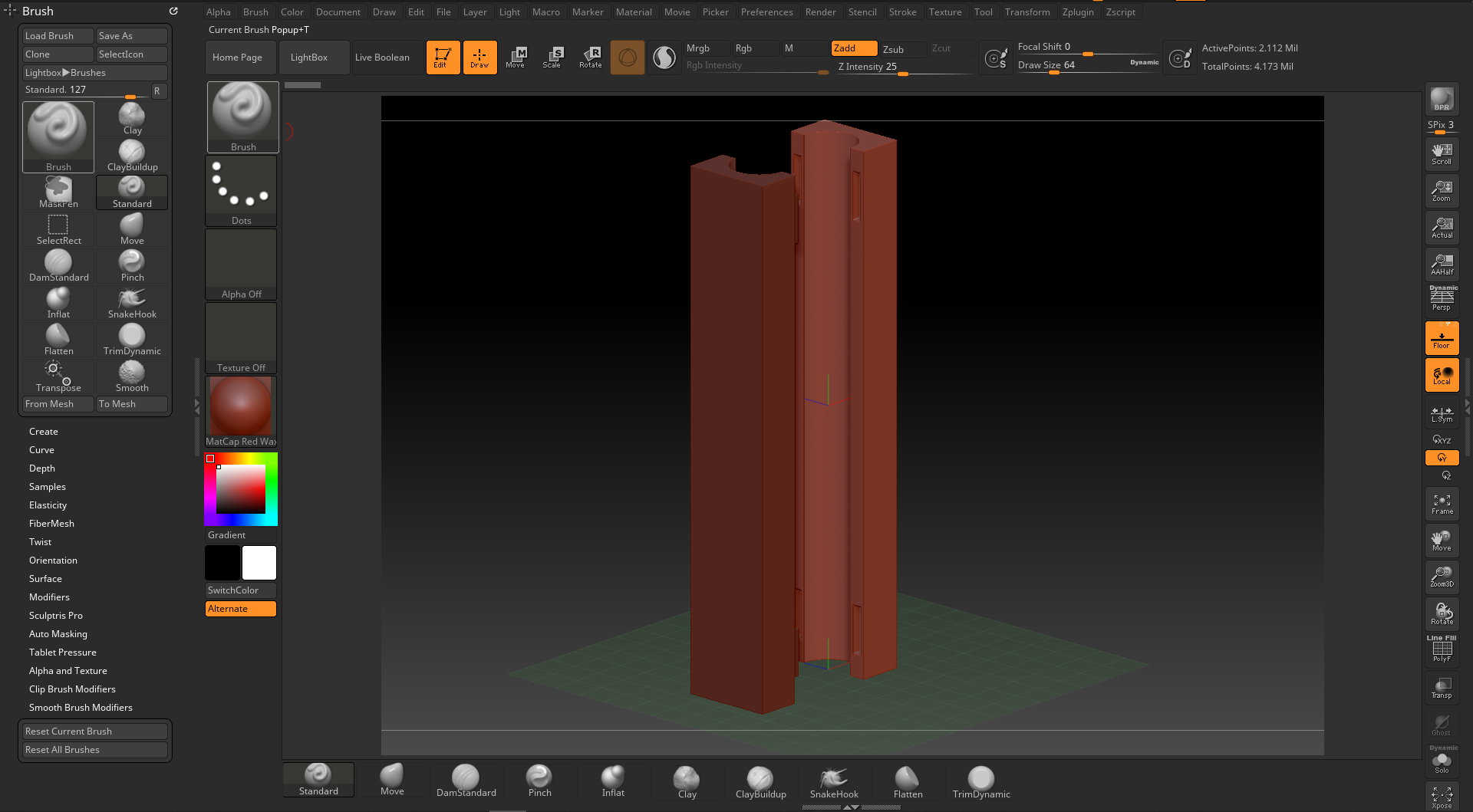The width and height of the screenshot is (1473, 812).
Task: Enable Mrgb painting mode
Action: [706, 48]
